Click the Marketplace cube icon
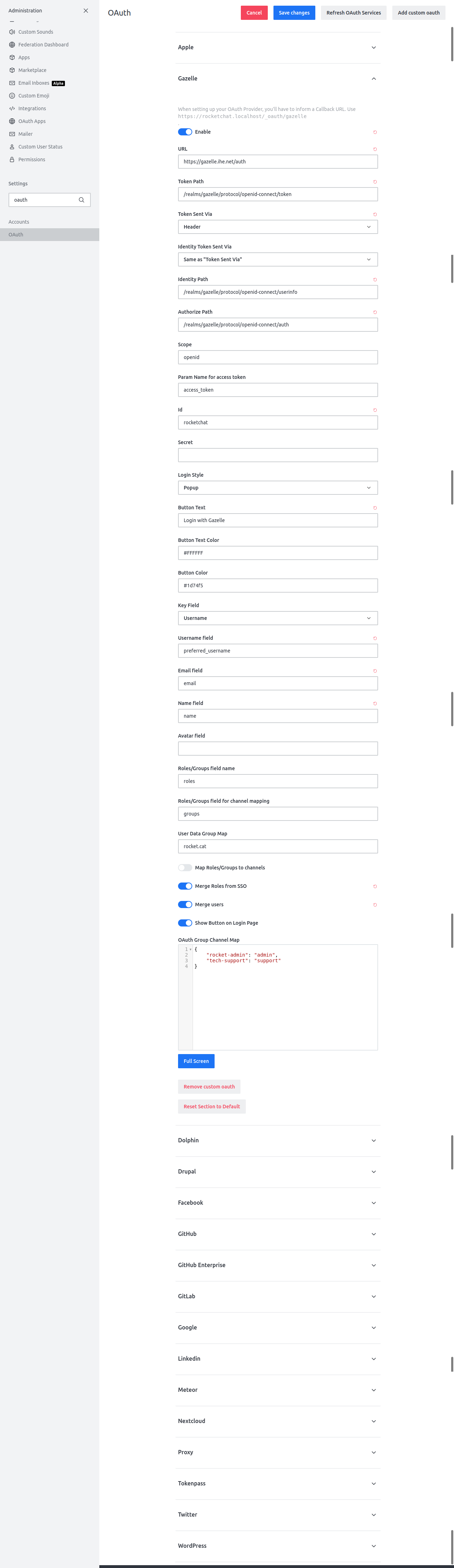The height and width of the screenshot is (1568, 454). point(12,70)
